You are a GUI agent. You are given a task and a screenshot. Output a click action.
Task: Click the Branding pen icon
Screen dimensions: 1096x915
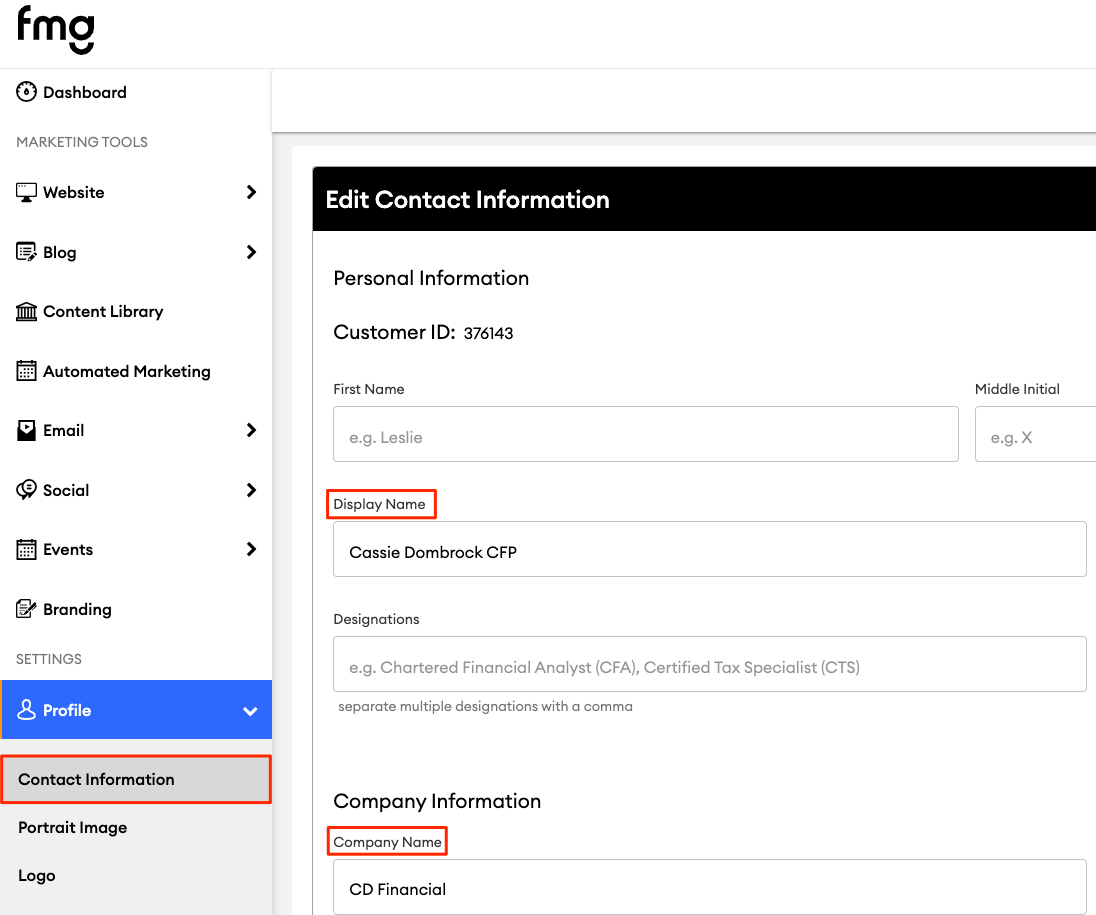click(24, 609)
